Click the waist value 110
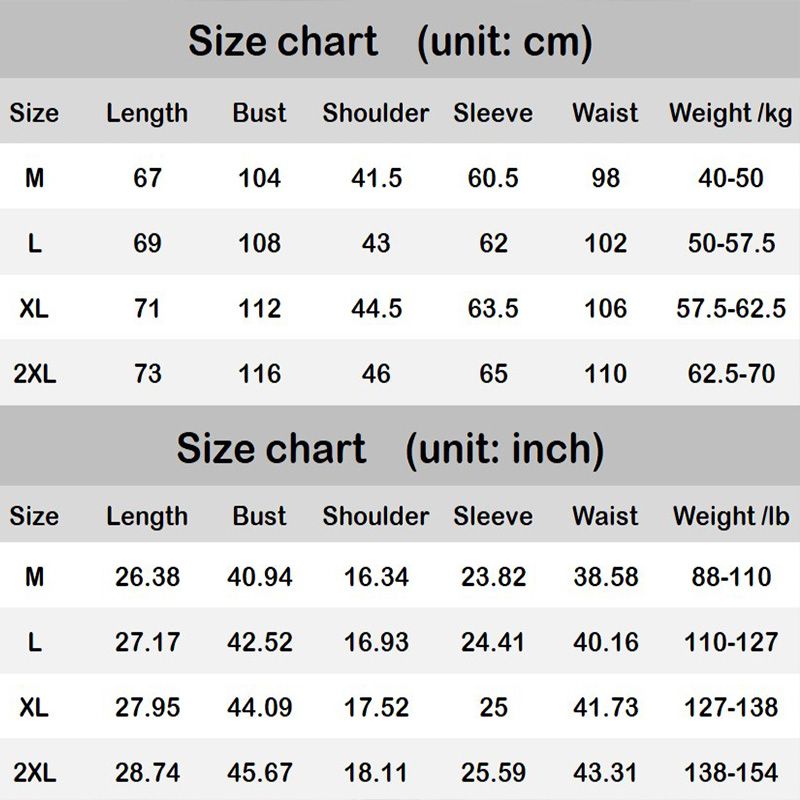 tap(605, 373)
